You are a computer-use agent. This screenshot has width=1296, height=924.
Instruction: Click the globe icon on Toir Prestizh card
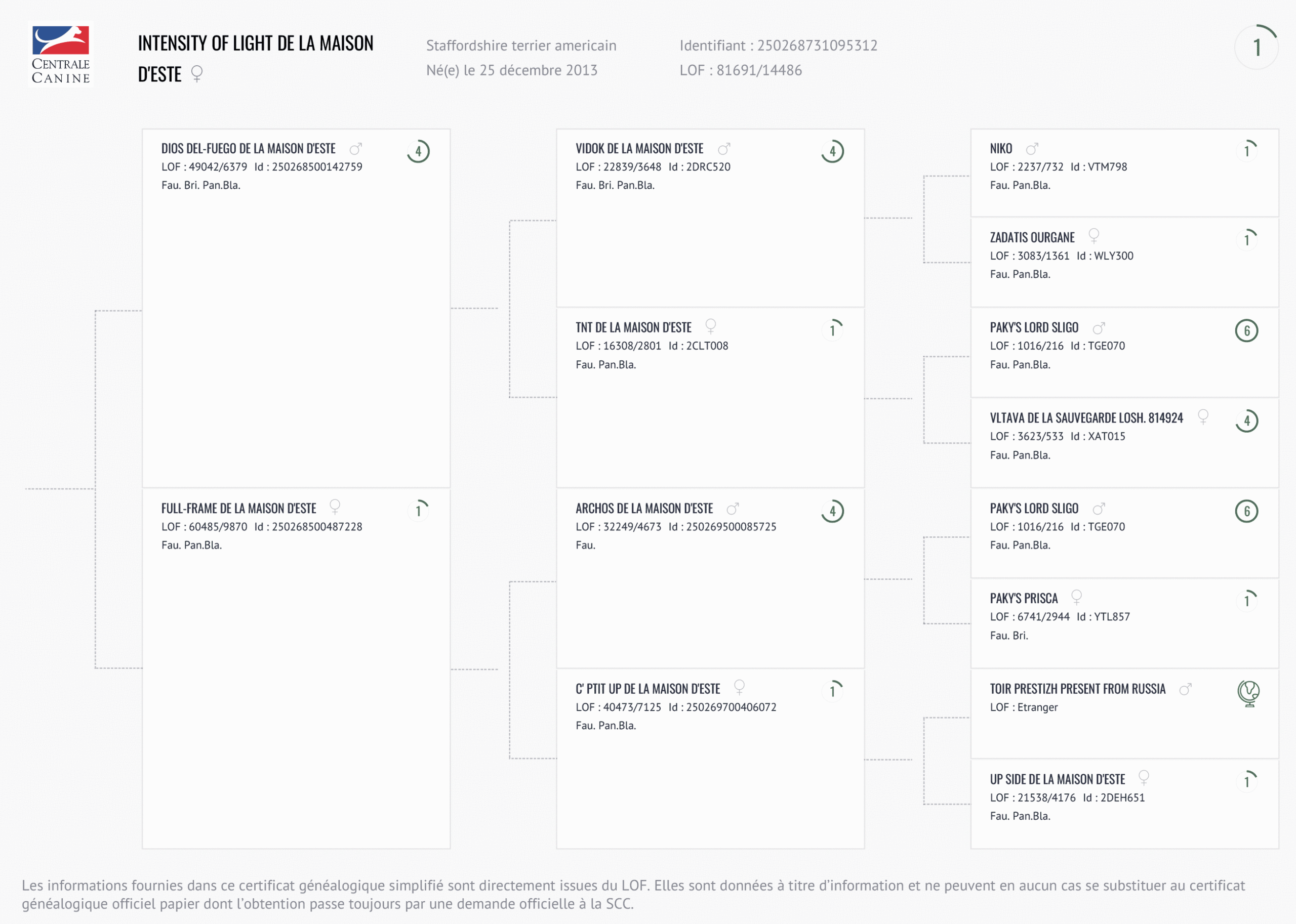[1247, 694]
